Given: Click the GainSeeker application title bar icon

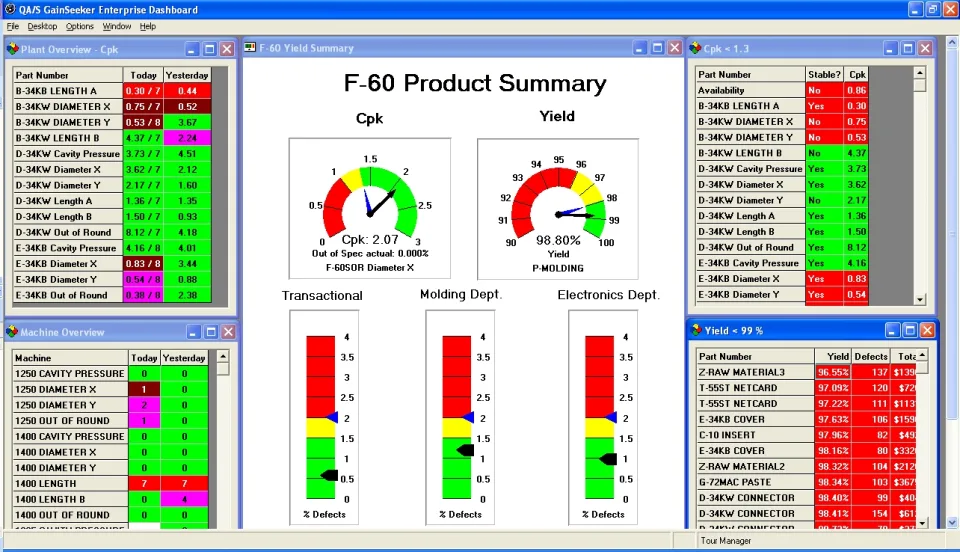Looking at the screenshot, I should pos(9,9).
